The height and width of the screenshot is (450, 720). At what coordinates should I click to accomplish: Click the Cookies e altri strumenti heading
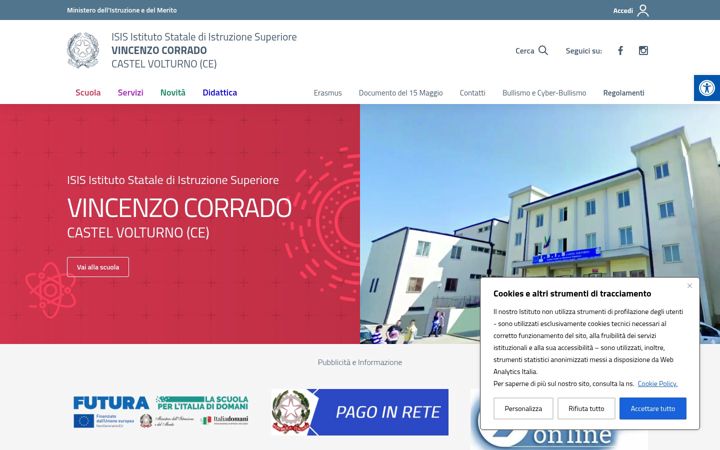click(572, 293)
